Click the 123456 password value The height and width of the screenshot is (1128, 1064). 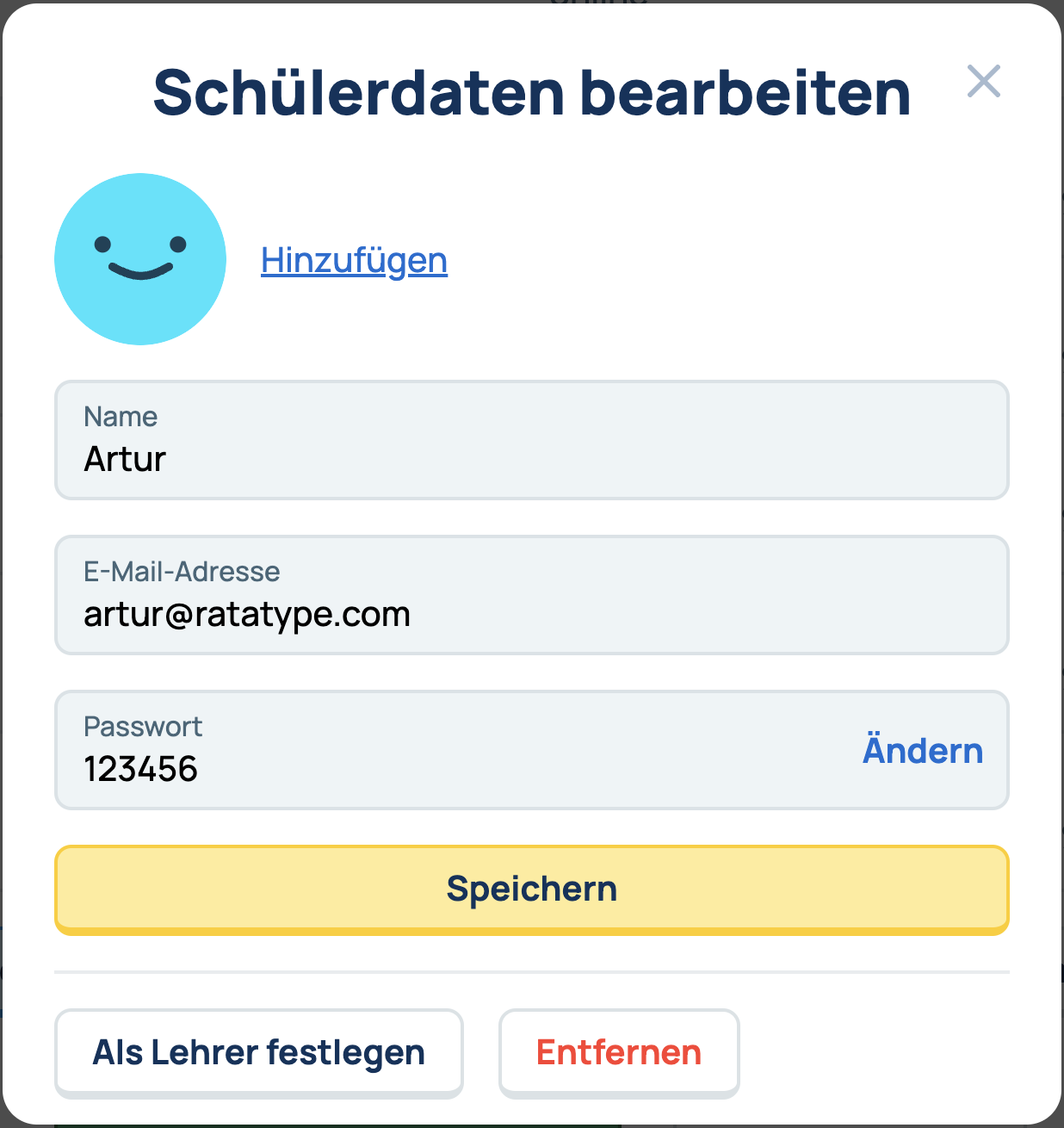click(141, 769)
